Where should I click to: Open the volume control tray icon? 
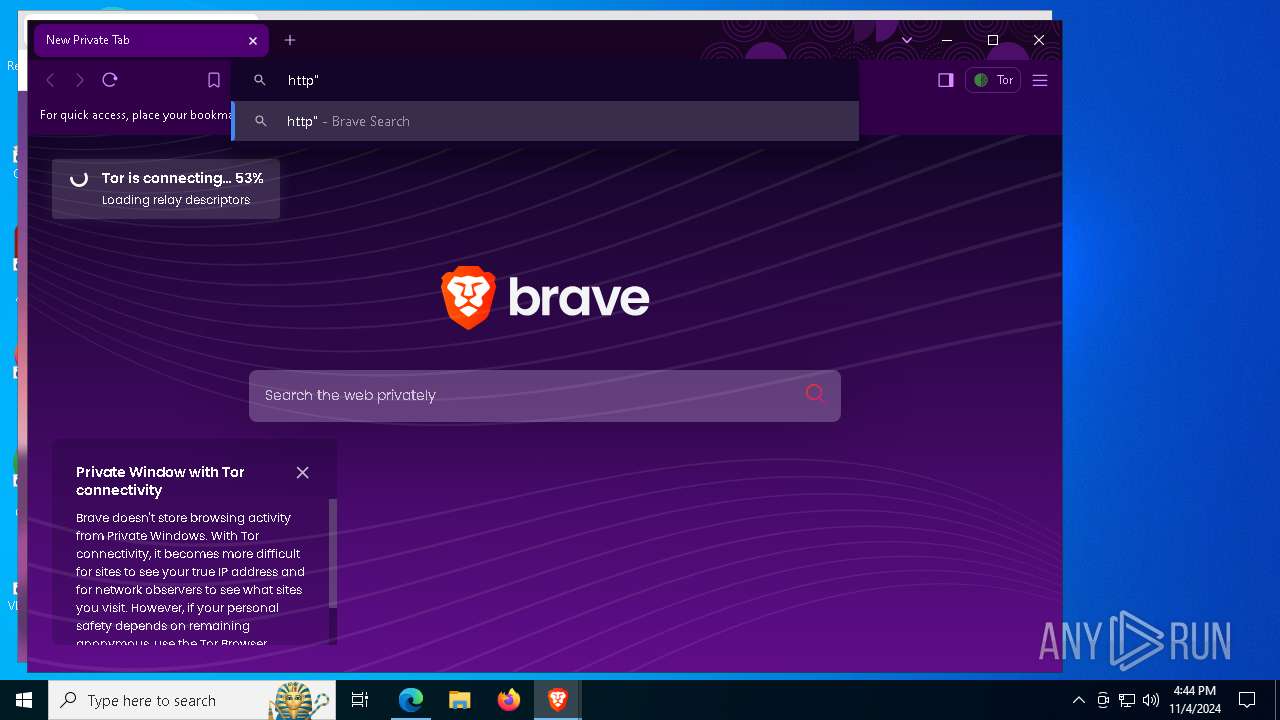point(1151,700)
